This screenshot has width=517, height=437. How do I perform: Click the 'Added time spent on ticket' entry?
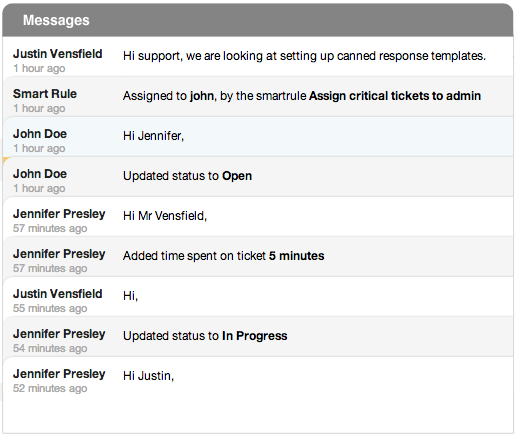258,256
